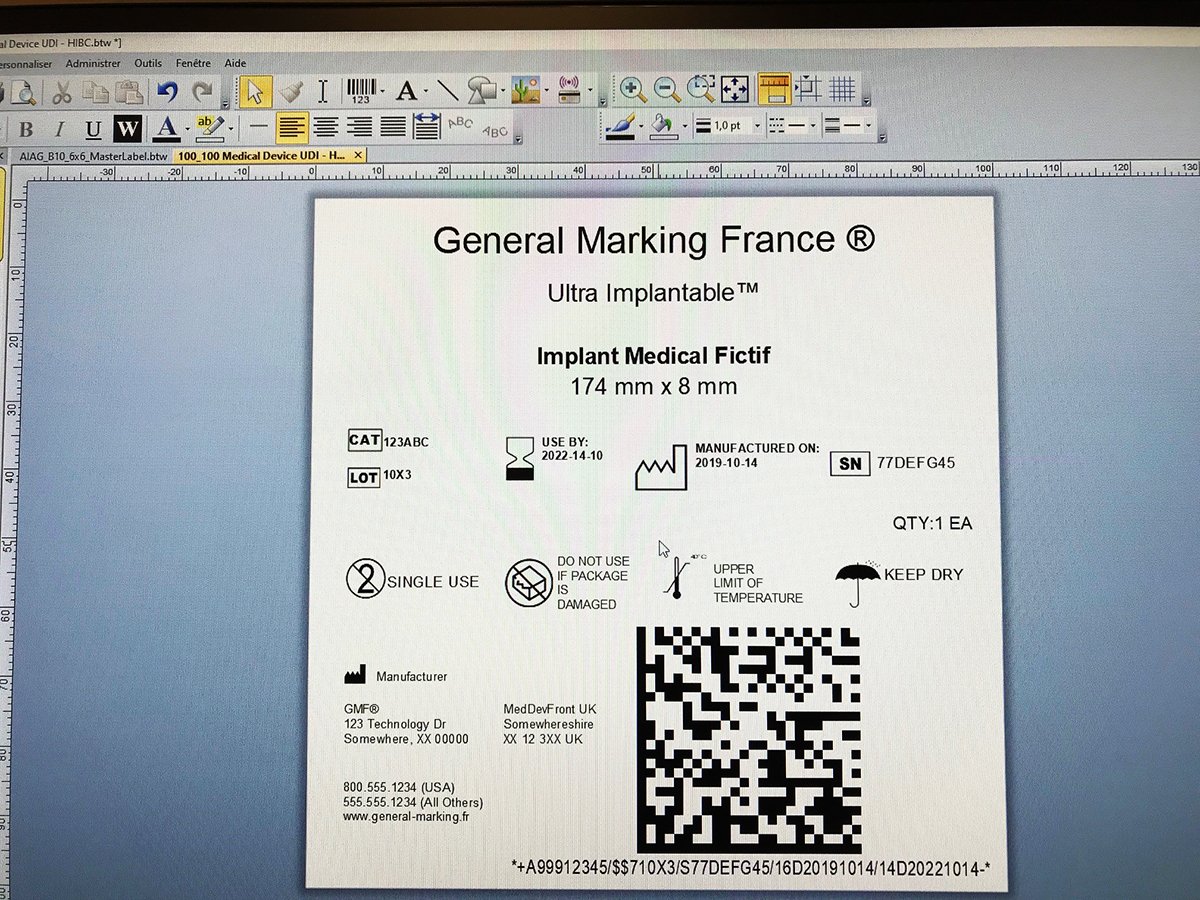
Task: Click the slanted ABC text icon
Action: (x=494, y=130)
